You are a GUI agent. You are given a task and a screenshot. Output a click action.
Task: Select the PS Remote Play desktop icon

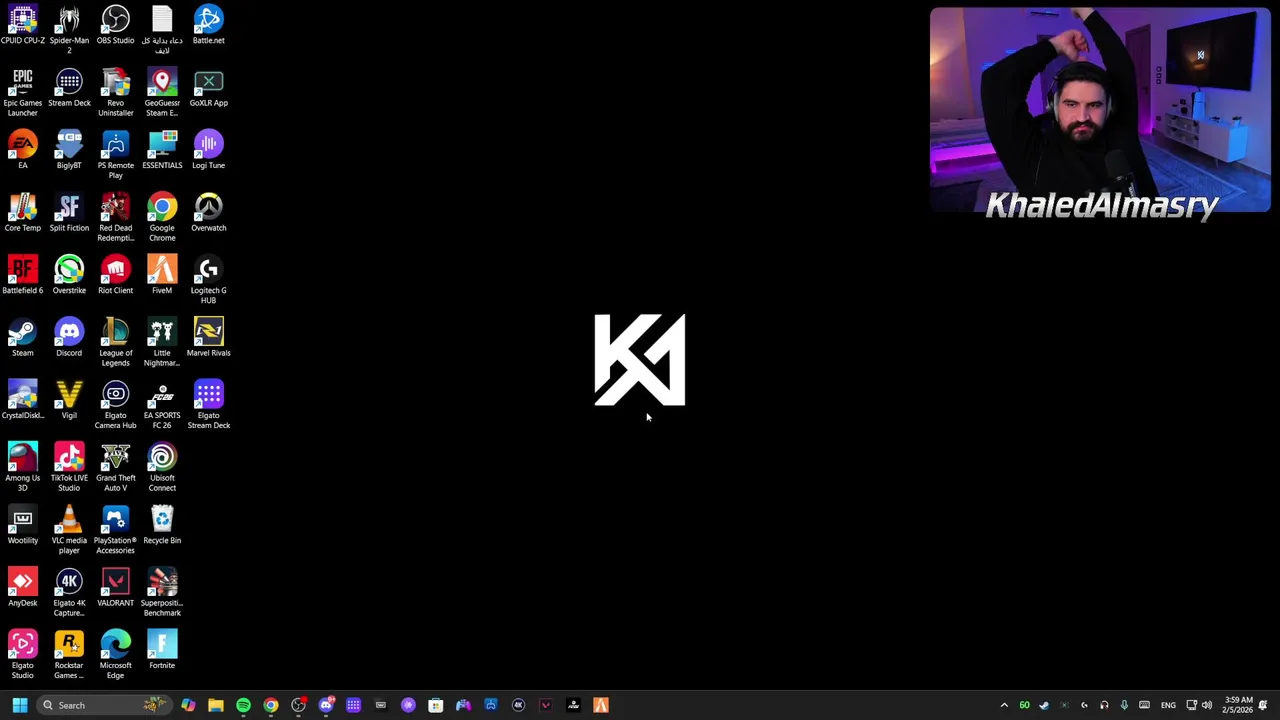[x=115, y=155]
